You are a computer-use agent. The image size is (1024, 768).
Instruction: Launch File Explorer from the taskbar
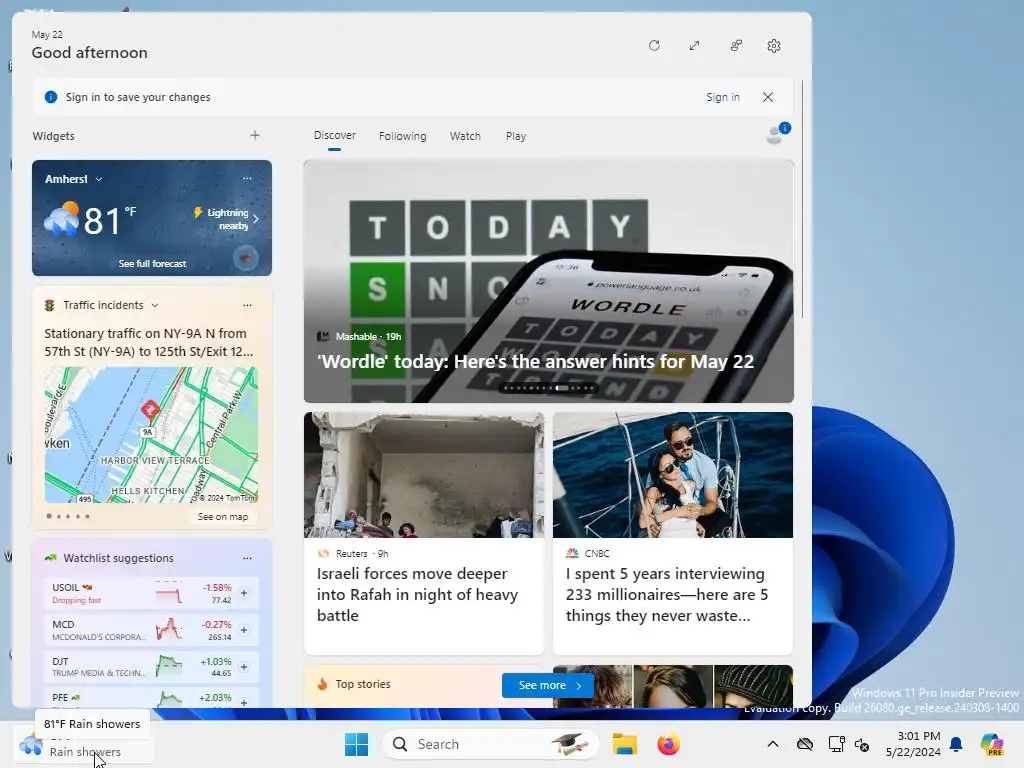[x=624, y=744]
